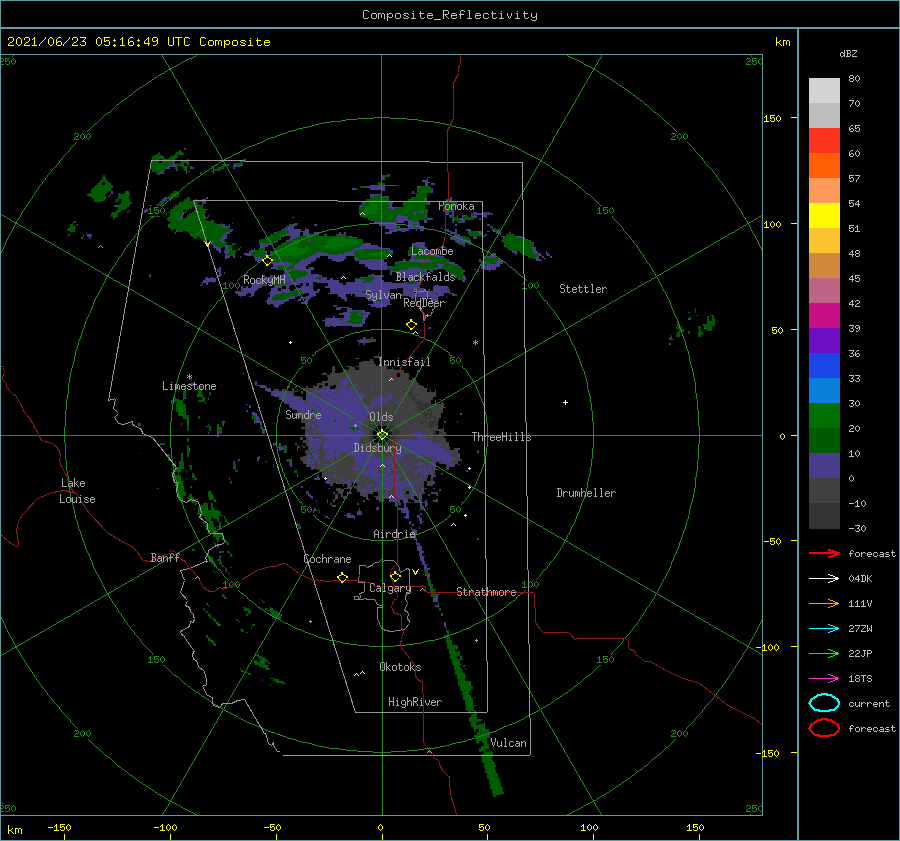Click the Okotoks town label

coord(400,667)
